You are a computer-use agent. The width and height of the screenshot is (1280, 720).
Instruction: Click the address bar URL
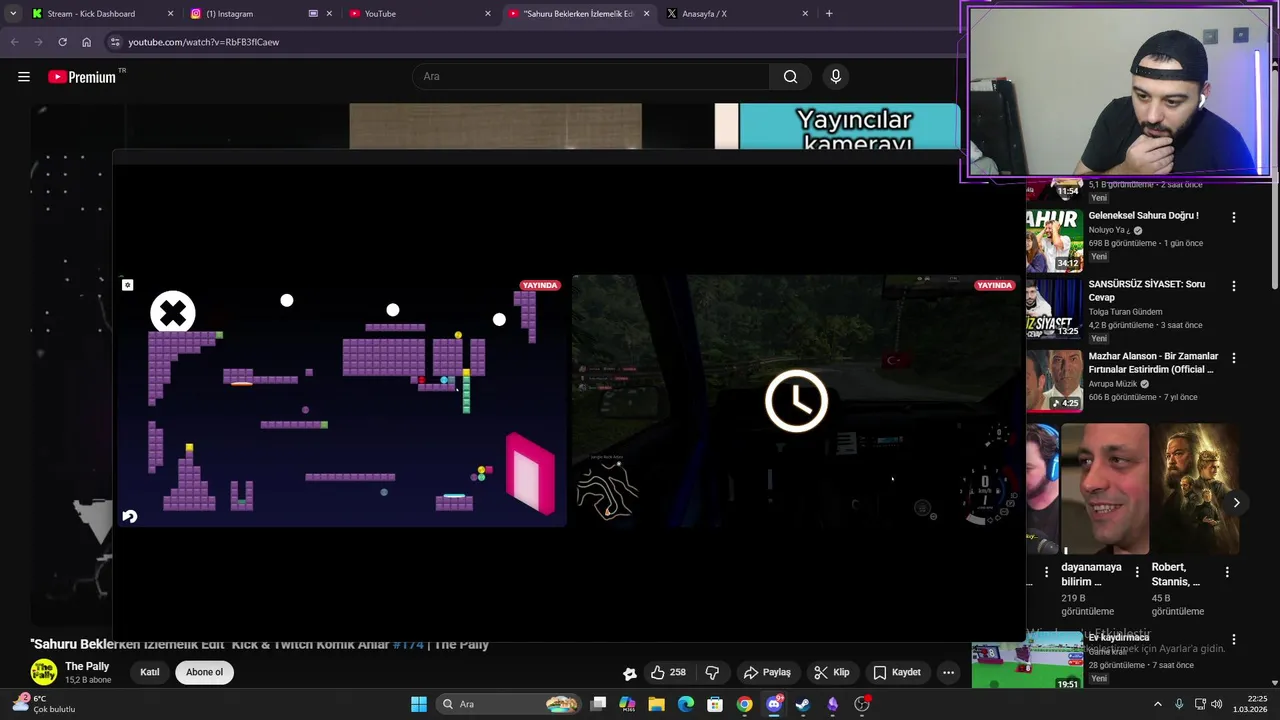204,42
